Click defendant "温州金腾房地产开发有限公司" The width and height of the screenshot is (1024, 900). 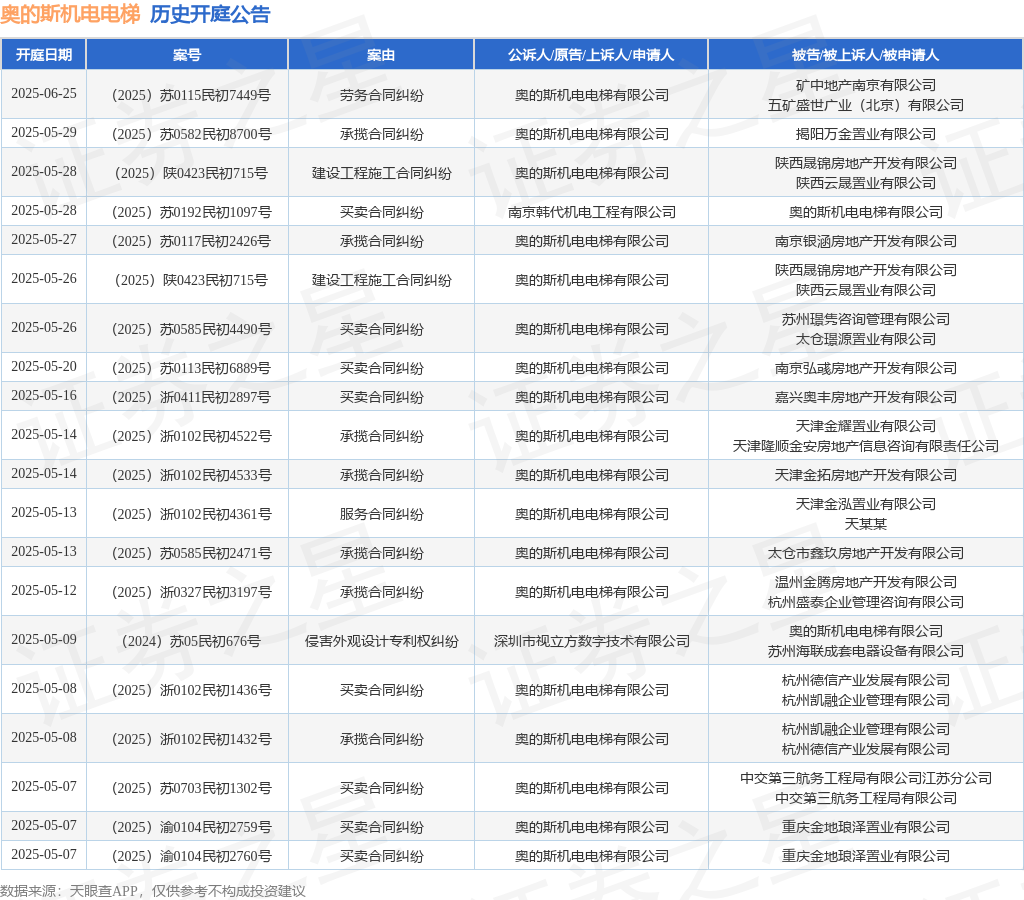tap(865, 583)
